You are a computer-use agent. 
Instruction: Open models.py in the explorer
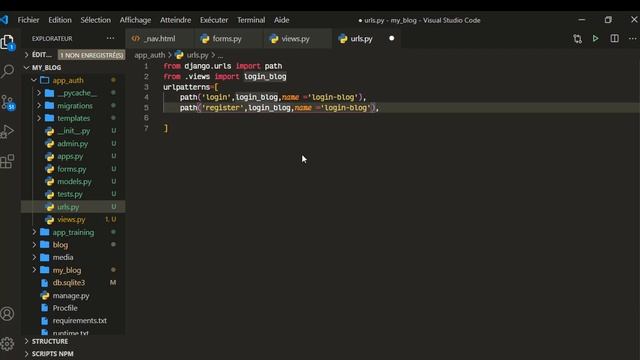click(x=73, y=182)
